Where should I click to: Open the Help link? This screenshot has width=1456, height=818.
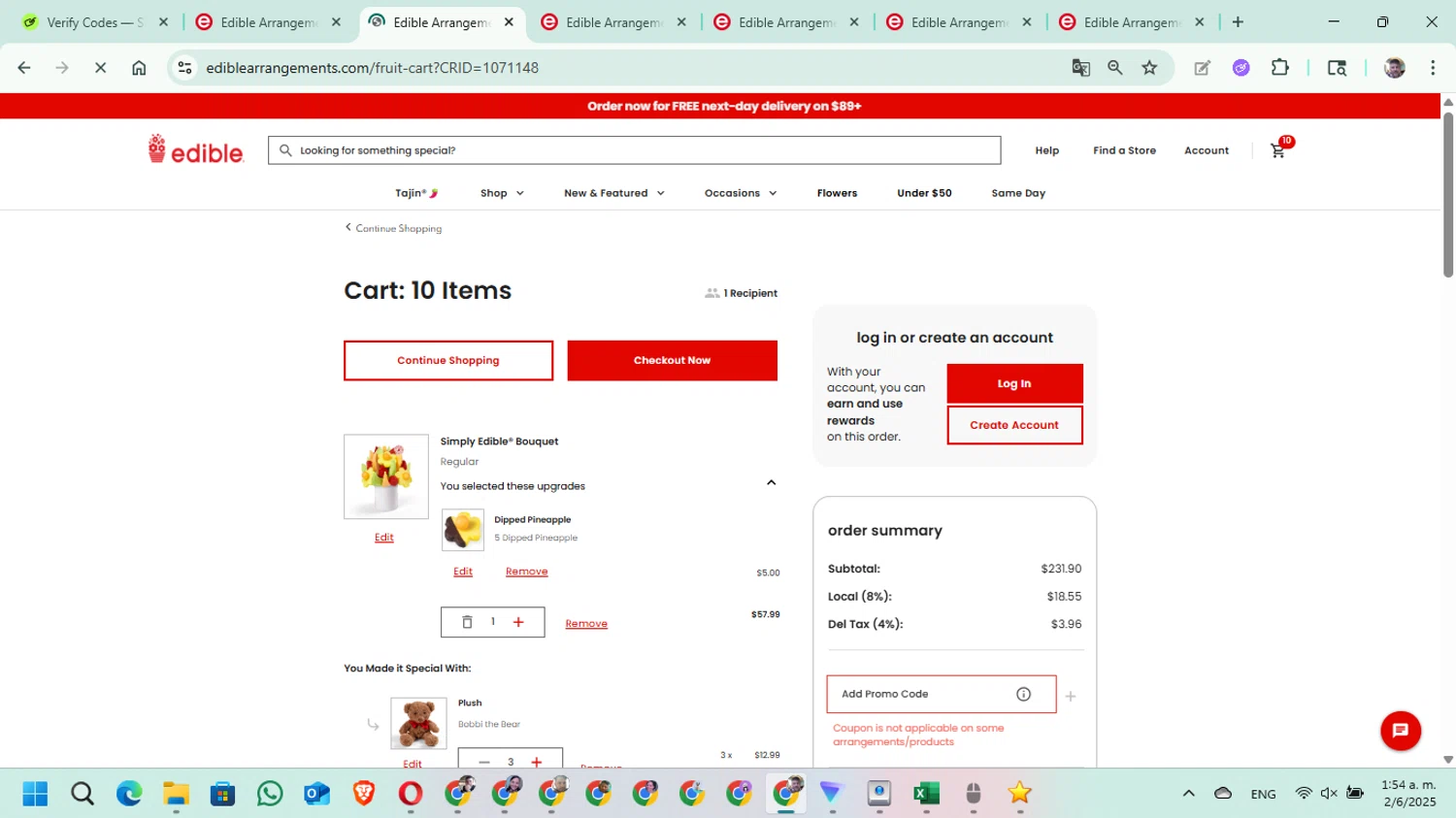click(x=1046, y=150)
